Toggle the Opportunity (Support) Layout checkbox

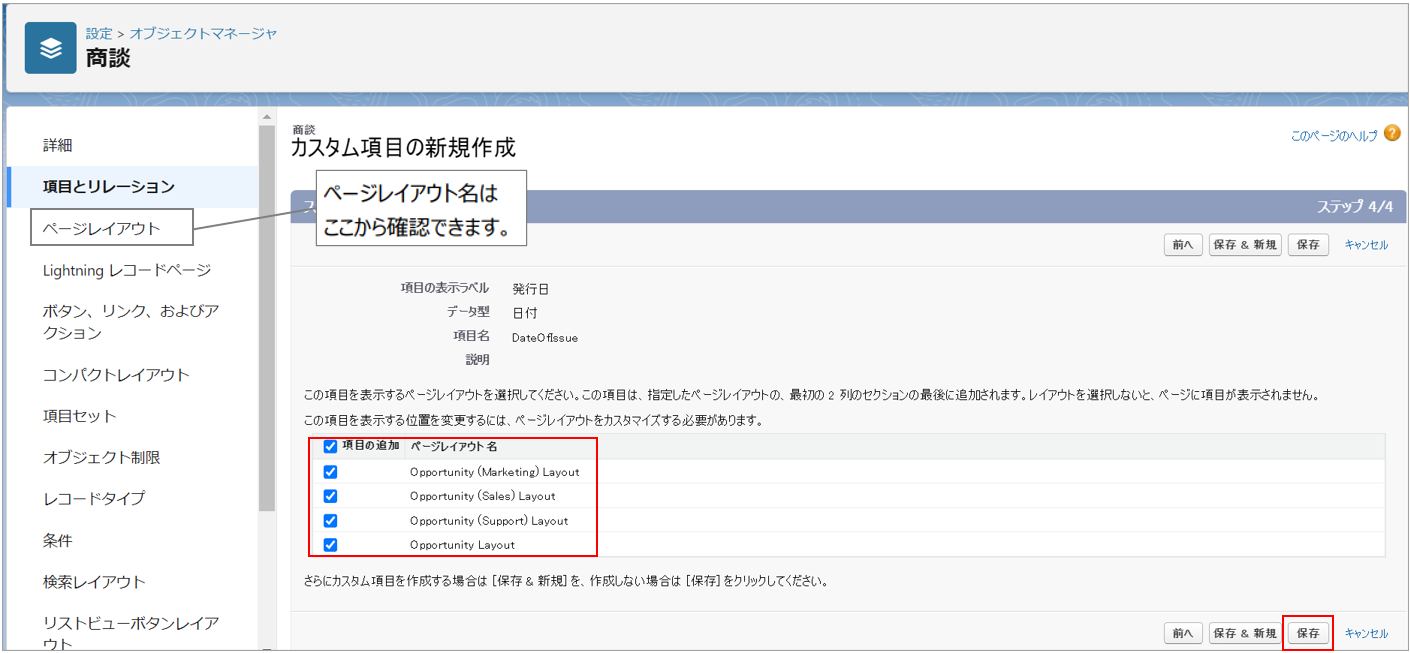331,520
